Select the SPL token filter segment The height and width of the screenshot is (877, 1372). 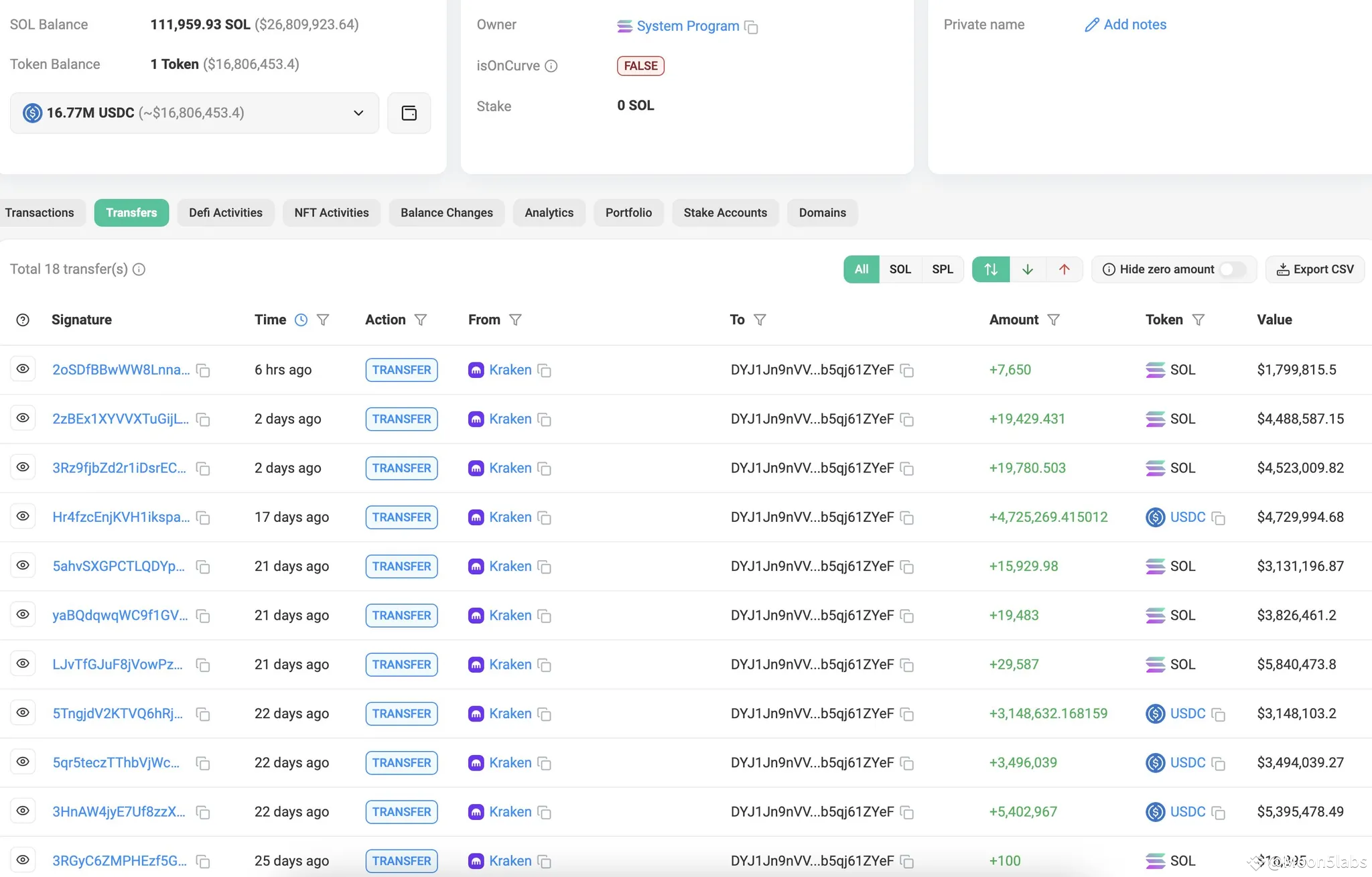coord(942,269)
